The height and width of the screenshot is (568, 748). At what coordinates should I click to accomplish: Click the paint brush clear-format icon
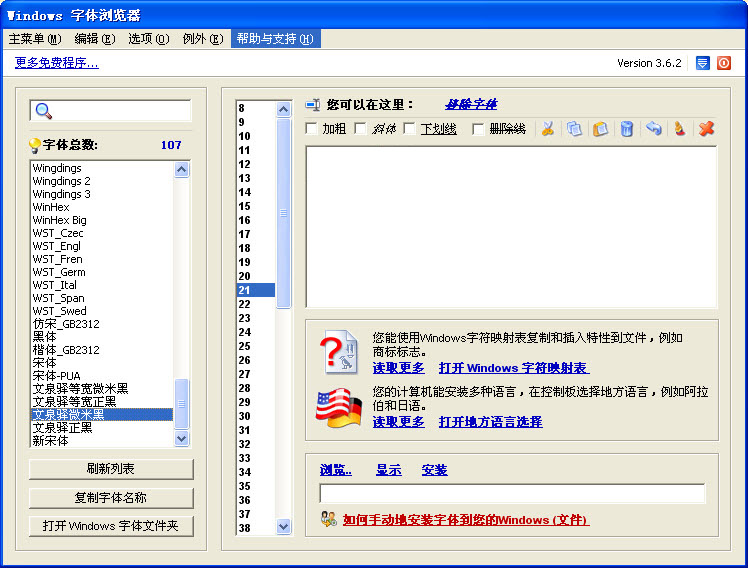click(x=679, y=129)
